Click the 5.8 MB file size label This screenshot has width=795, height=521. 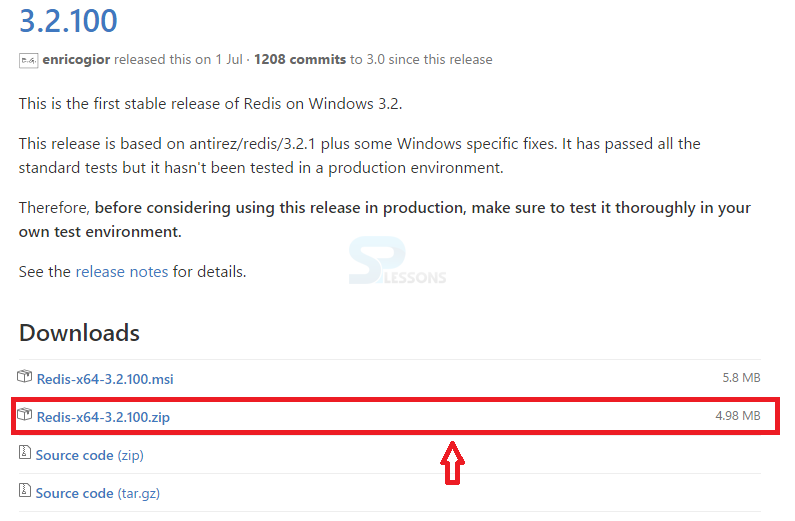[x=741, y=378]
